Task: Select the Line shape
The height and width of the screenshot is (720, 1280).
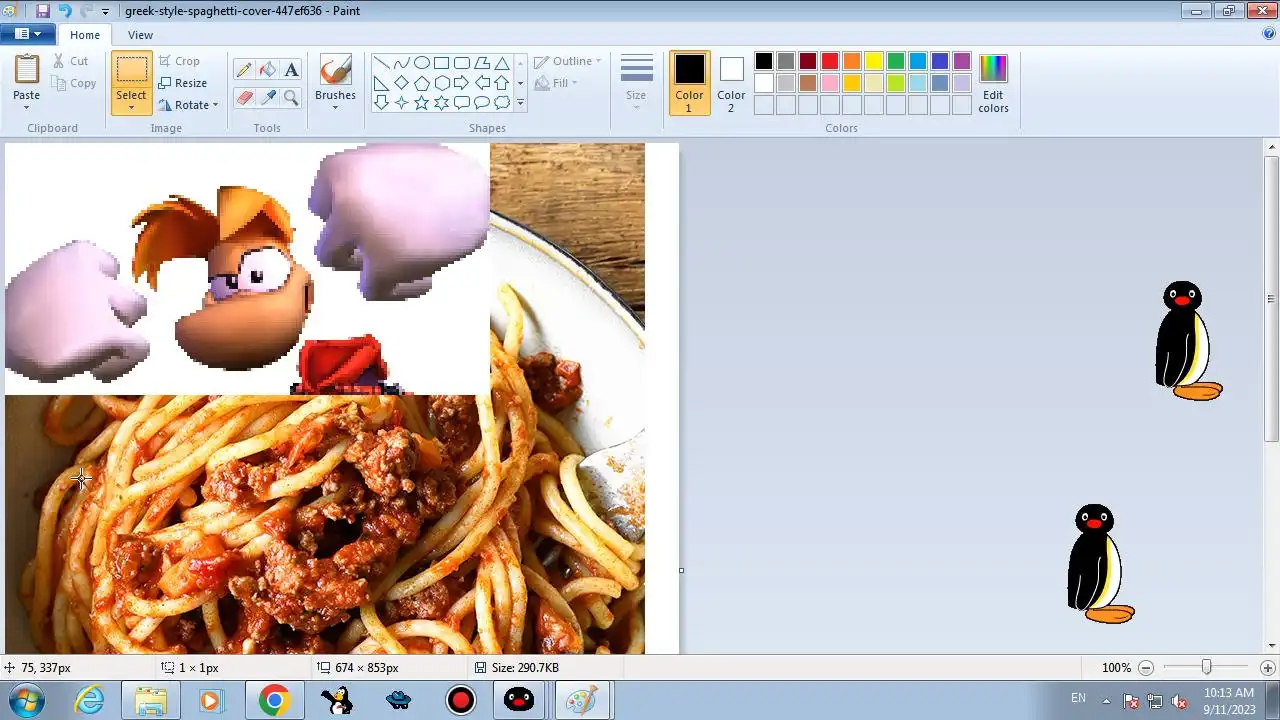Action: (x=381, y=62)
